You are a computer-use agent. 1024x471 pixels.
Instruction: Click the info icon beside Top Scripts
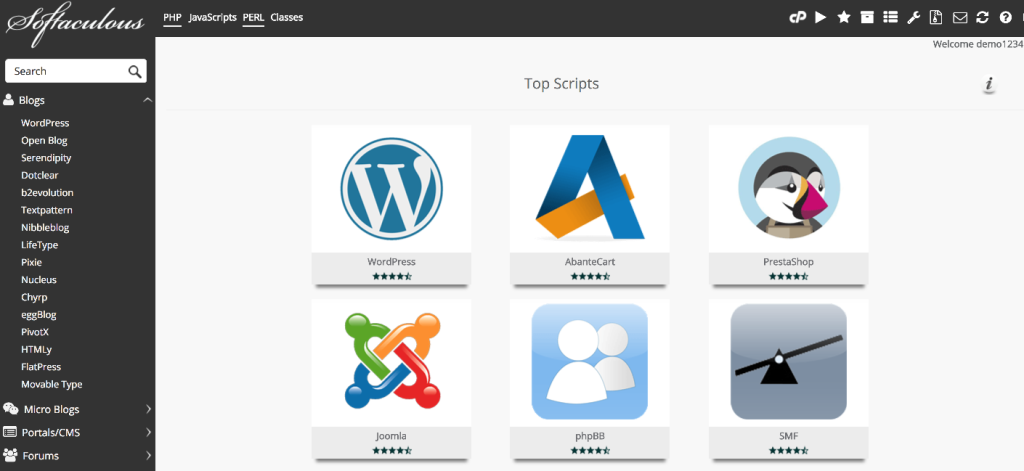point(989,84)
